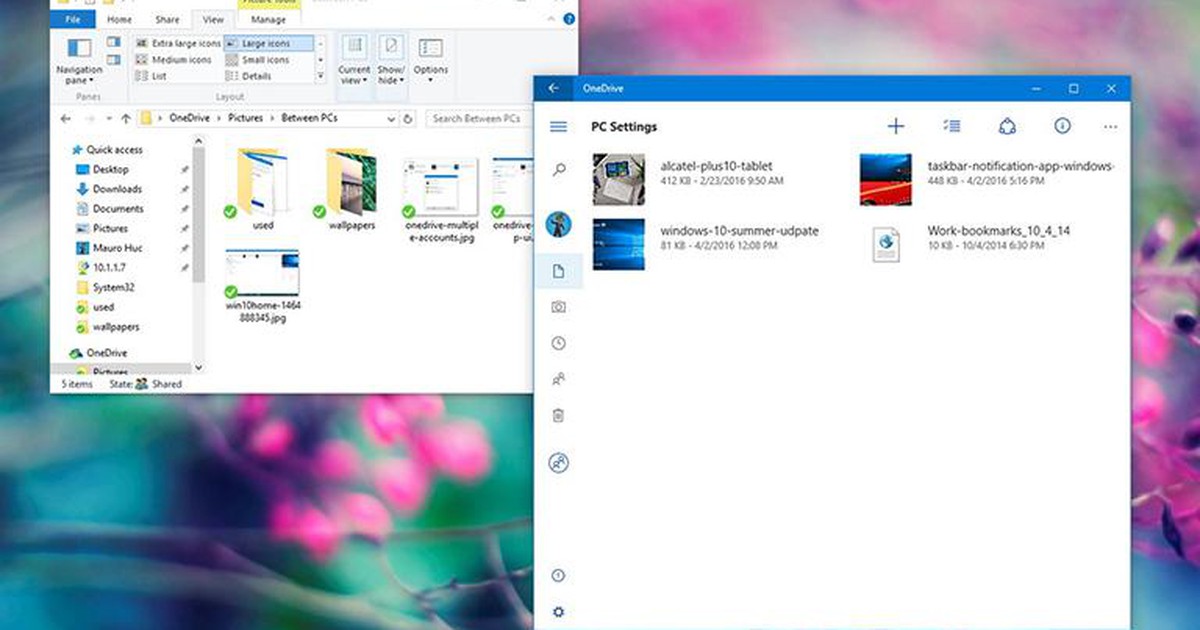Unpin Desktop from Quick access
The height and width of the screenshot is (630, 1200).
182,169
